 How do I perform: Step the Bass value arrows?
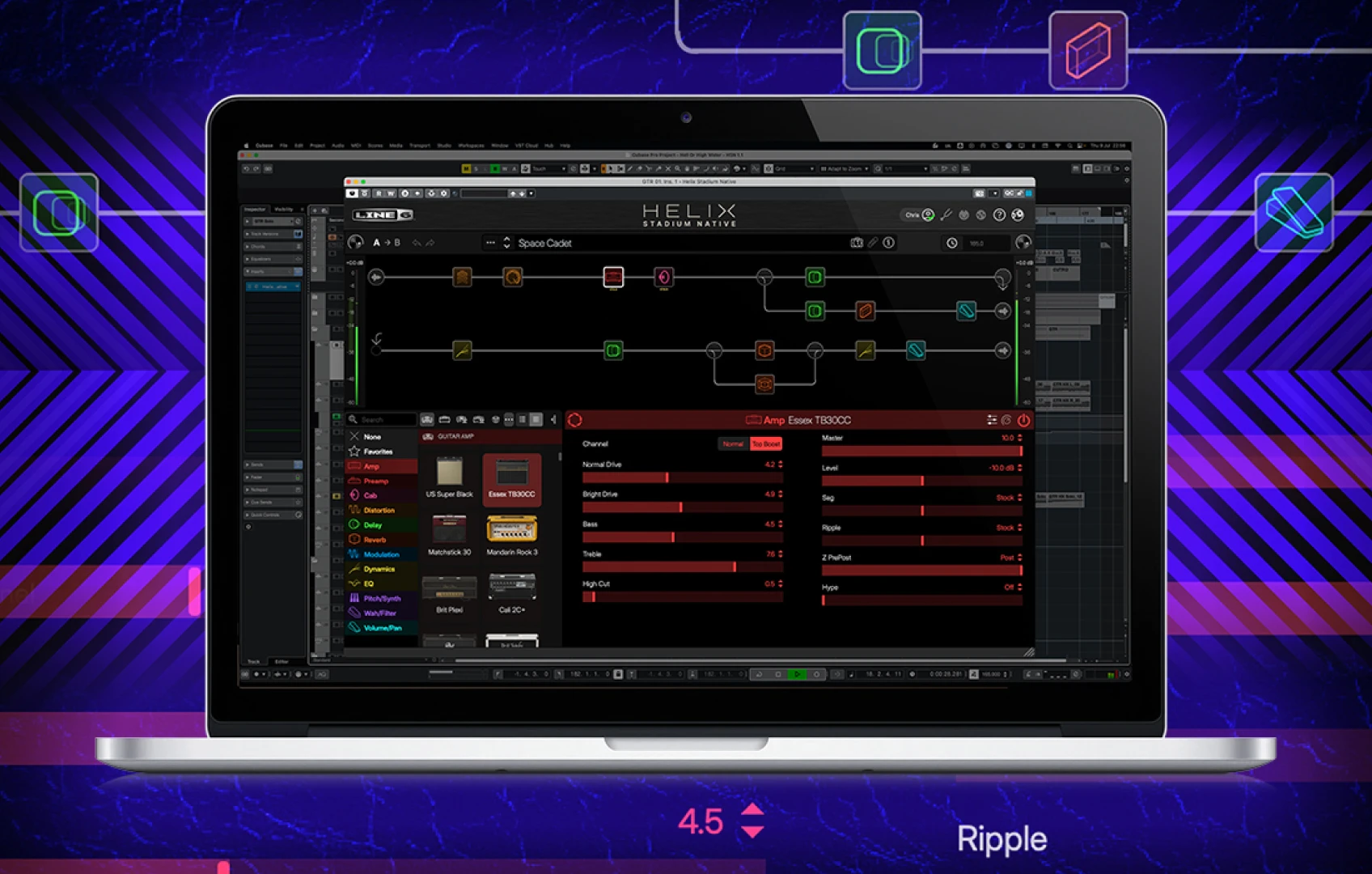(x=780, y=524)
